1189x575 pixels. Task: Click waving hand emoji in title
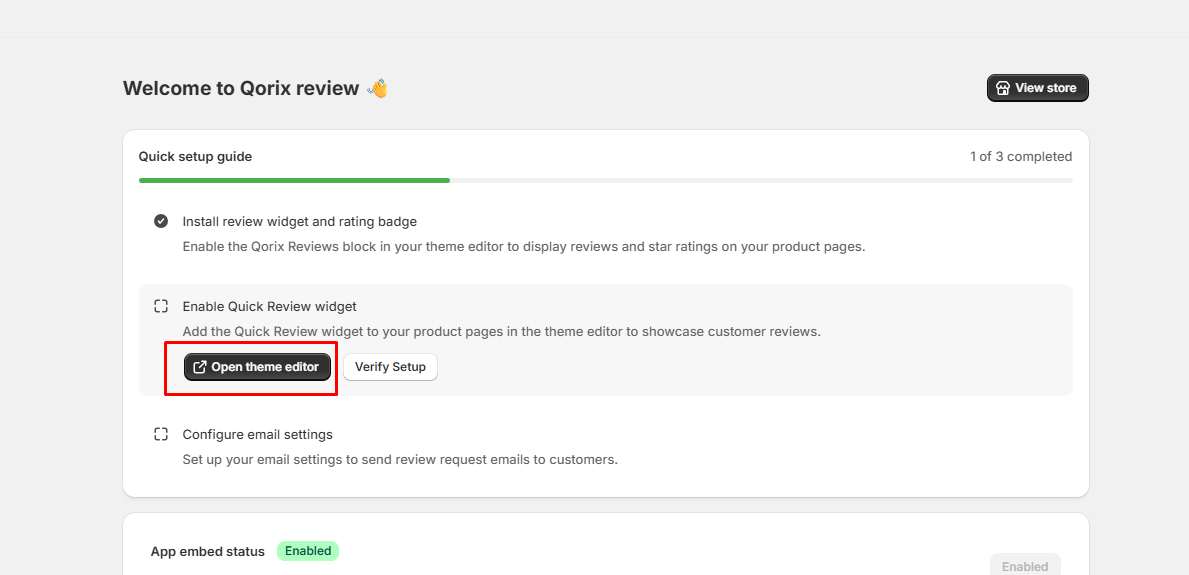[x=377, y=88]
